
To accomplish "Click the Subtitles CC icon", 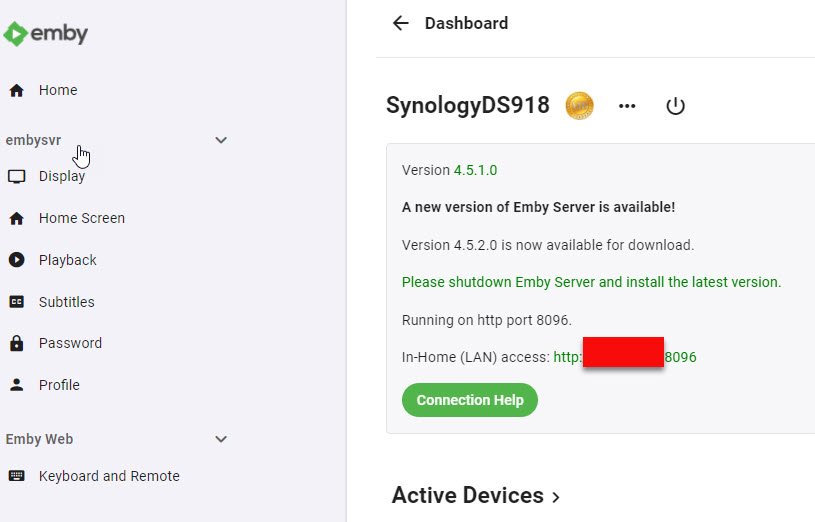I will [16, 302].
